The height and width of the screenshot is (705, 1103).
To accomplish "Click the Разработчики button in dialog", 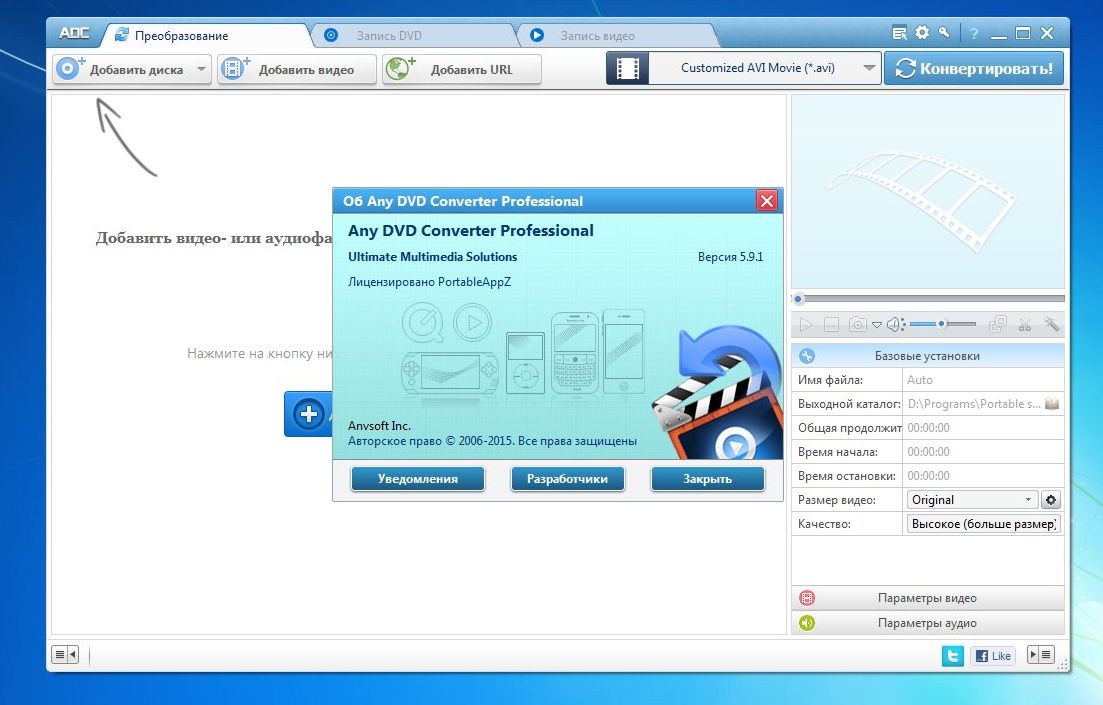I will point(567,479).
